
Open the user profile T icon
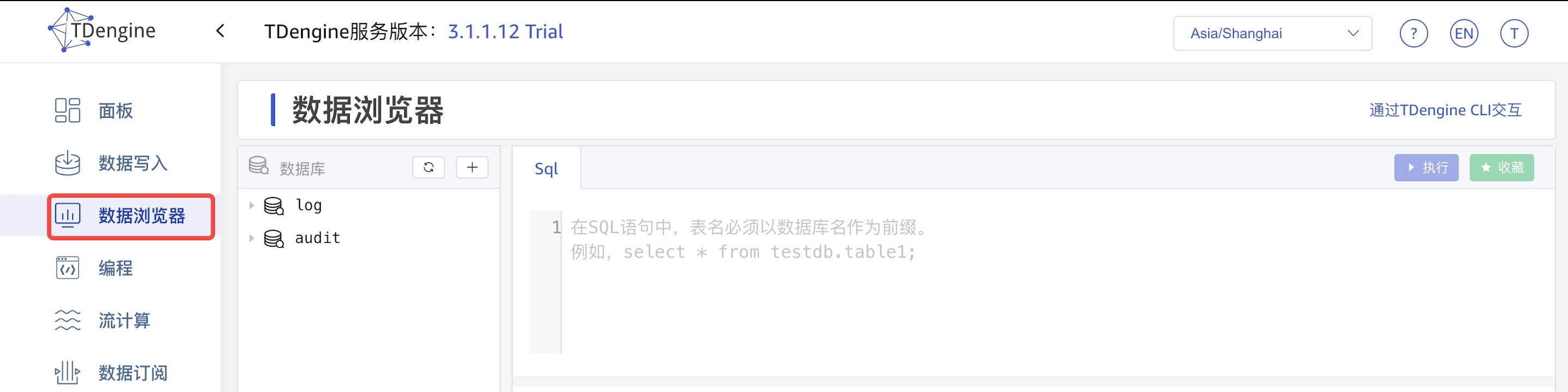click(1514, 33)
